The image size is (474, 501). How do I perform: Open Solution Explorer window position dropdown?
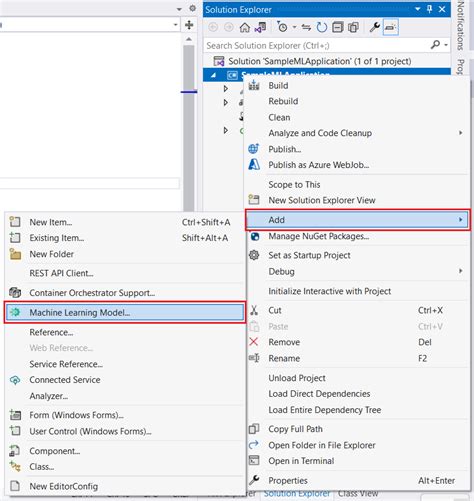click(x=418, y=9)
